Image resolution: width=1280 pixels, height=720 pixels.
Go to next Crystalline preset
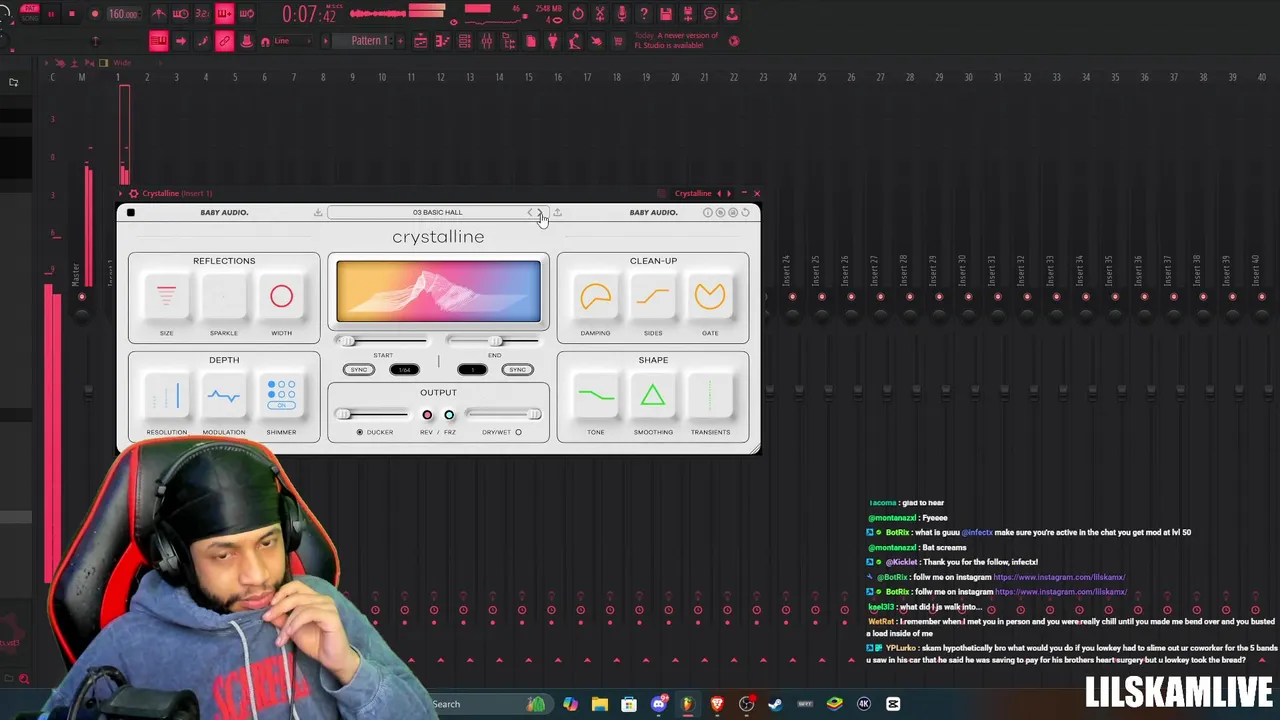(x=541, y=212)
